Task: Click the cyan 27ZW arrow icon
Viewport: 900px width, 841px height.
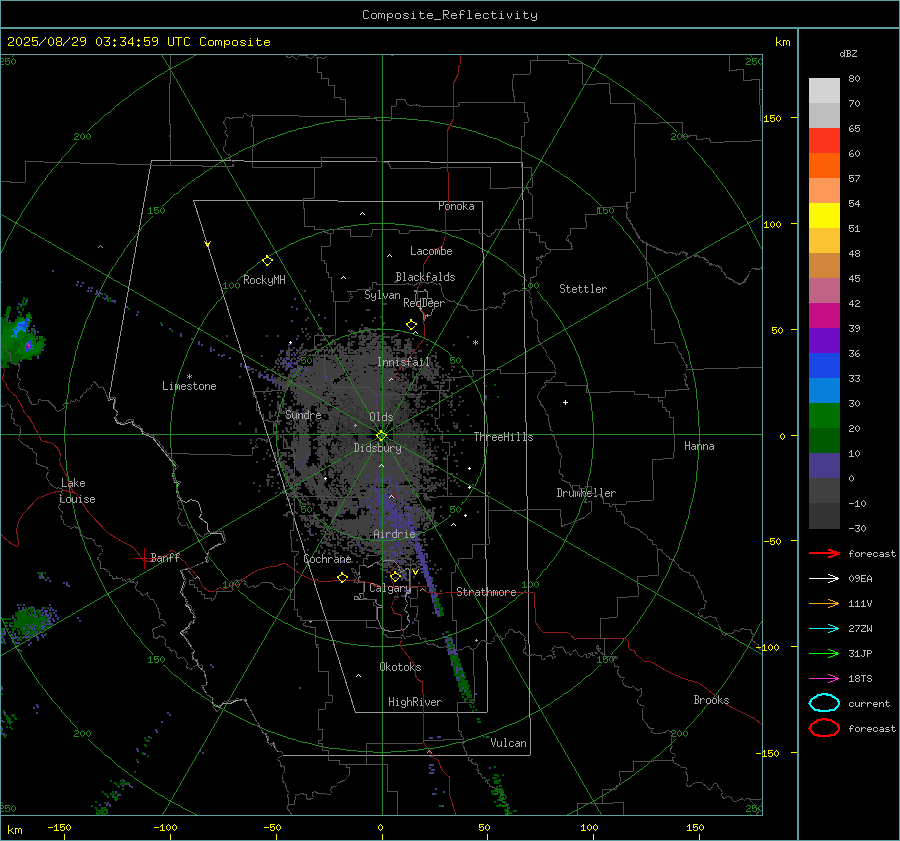Action: tap(824, 628)
